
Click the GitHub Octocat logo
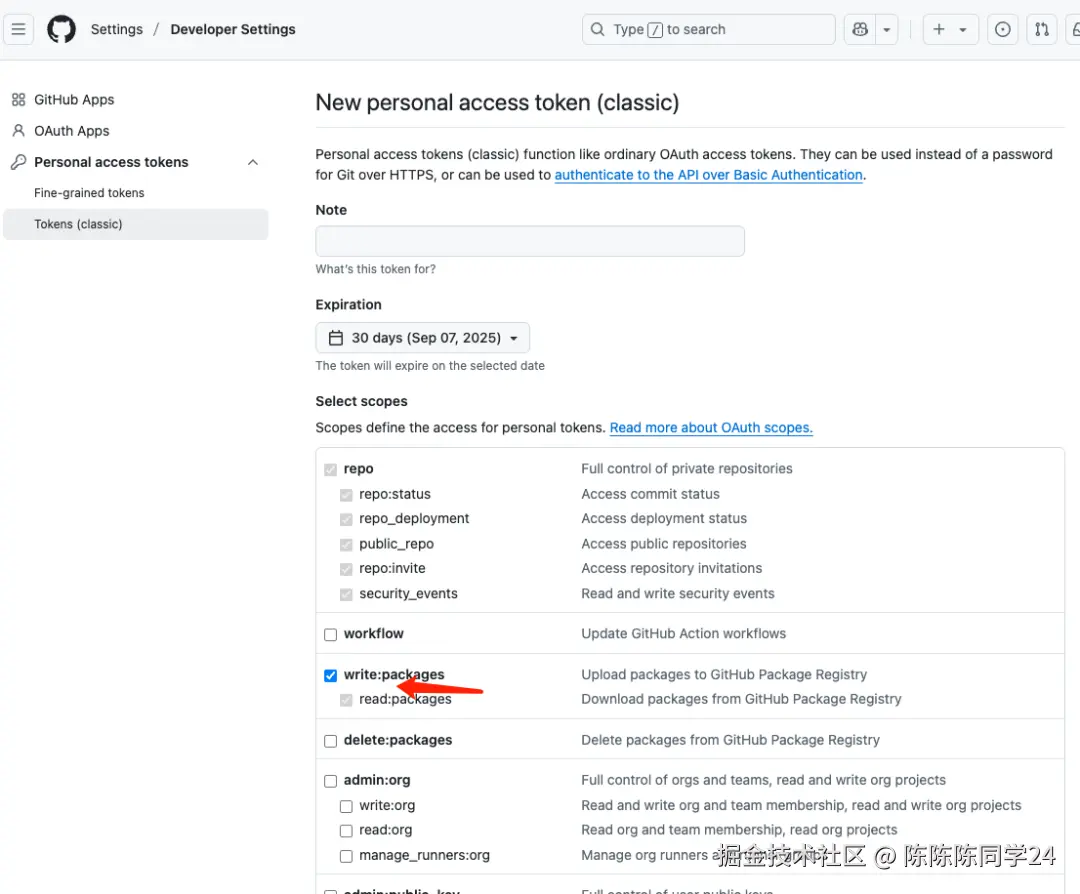62,29
